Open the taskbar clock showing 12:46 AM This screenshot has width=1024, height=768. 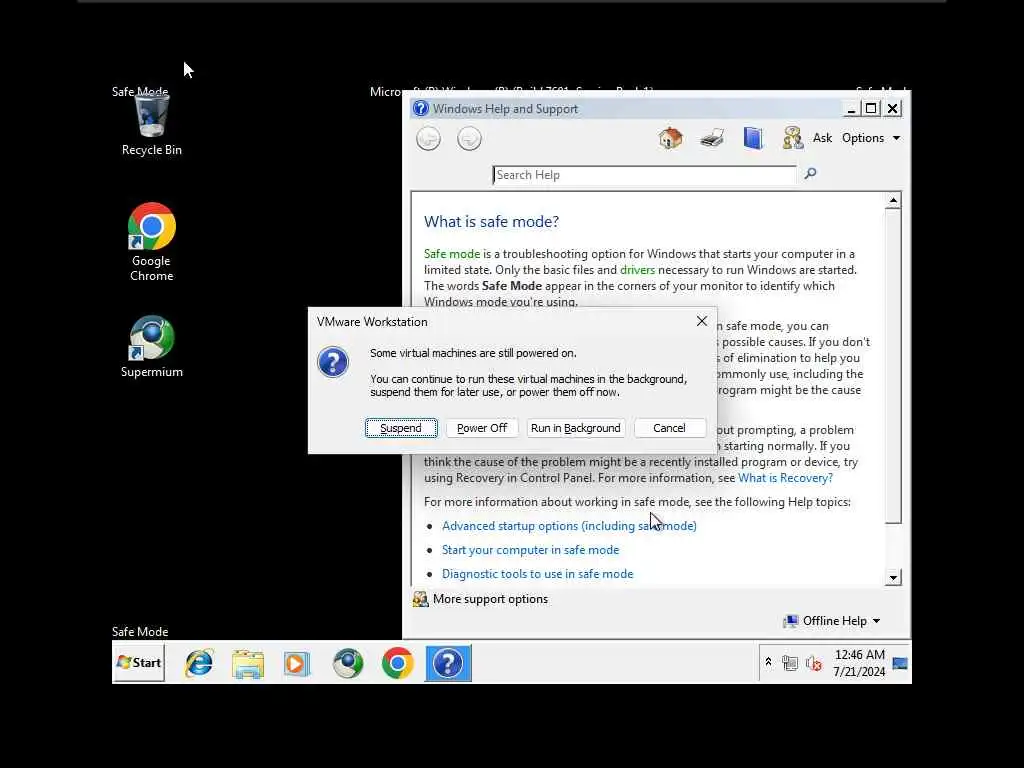(x=859, y=663)
